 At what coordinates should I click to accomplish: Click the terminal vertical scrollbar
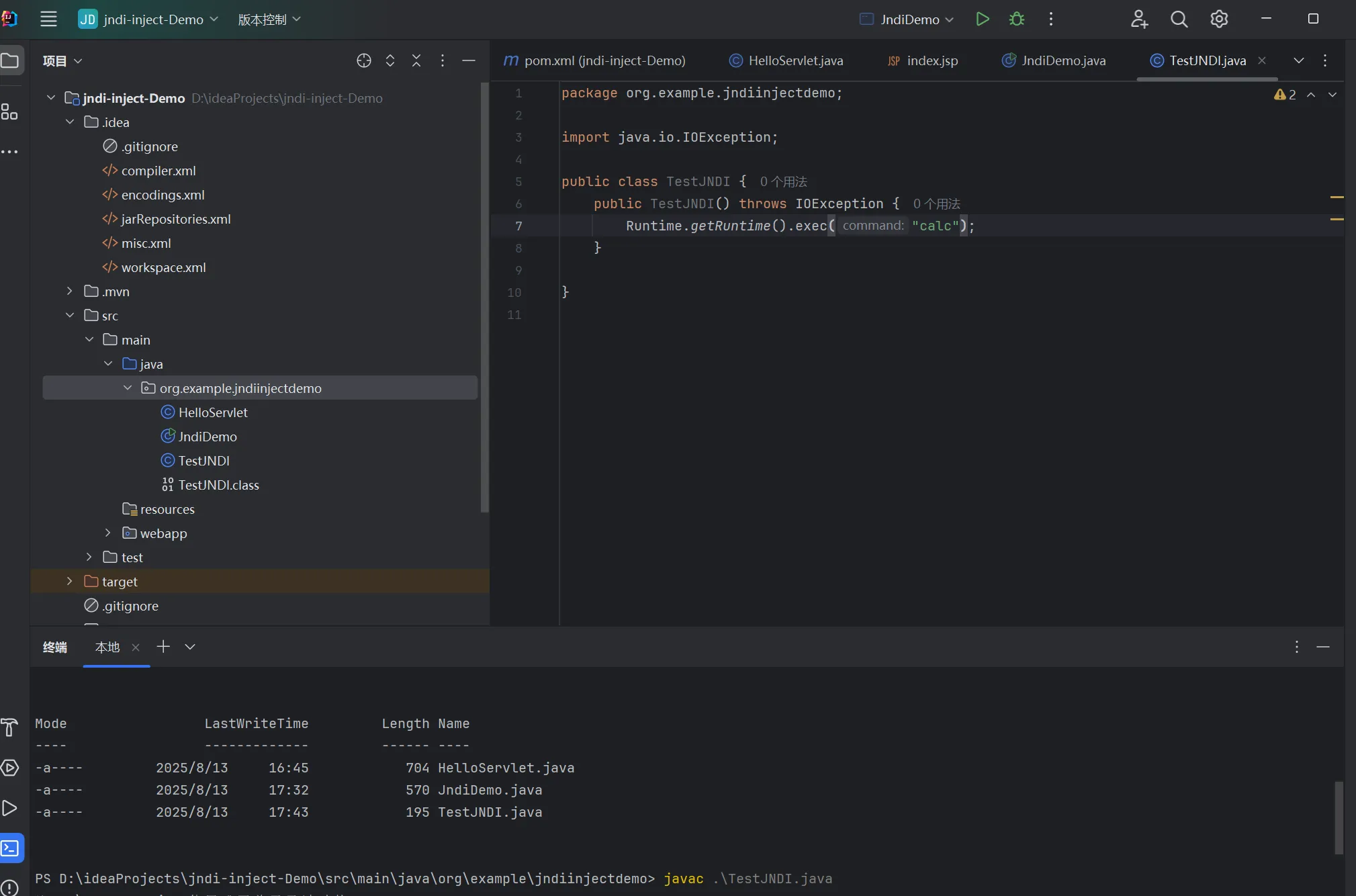click(x=1338, y=817)
